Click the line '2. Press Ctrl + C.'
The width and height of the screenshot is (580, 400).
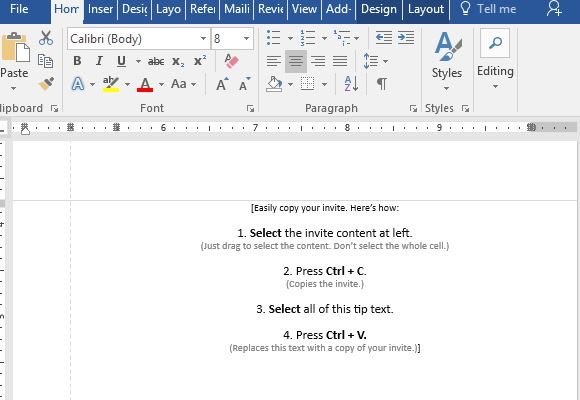pyautogui.click(x=325, y=271)
